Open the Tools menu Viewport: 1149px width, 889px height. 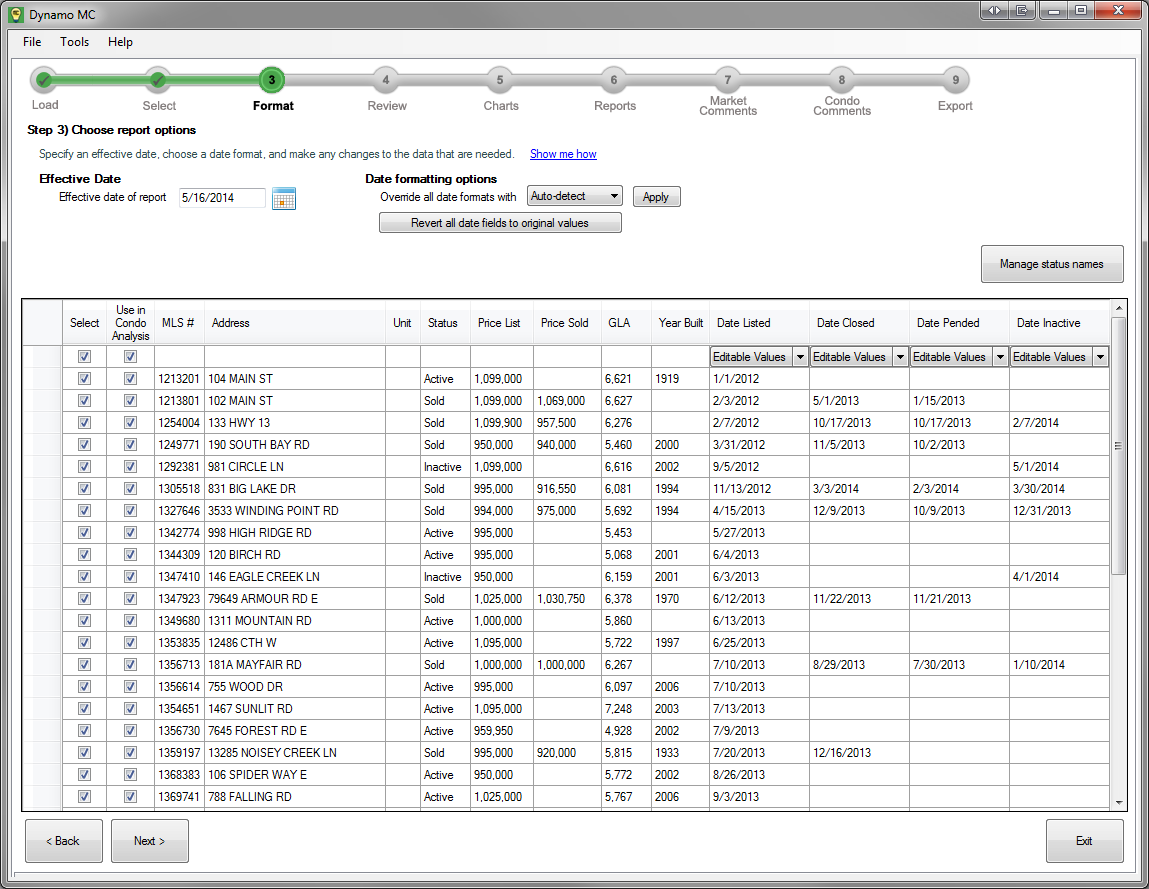pos(74,42)
